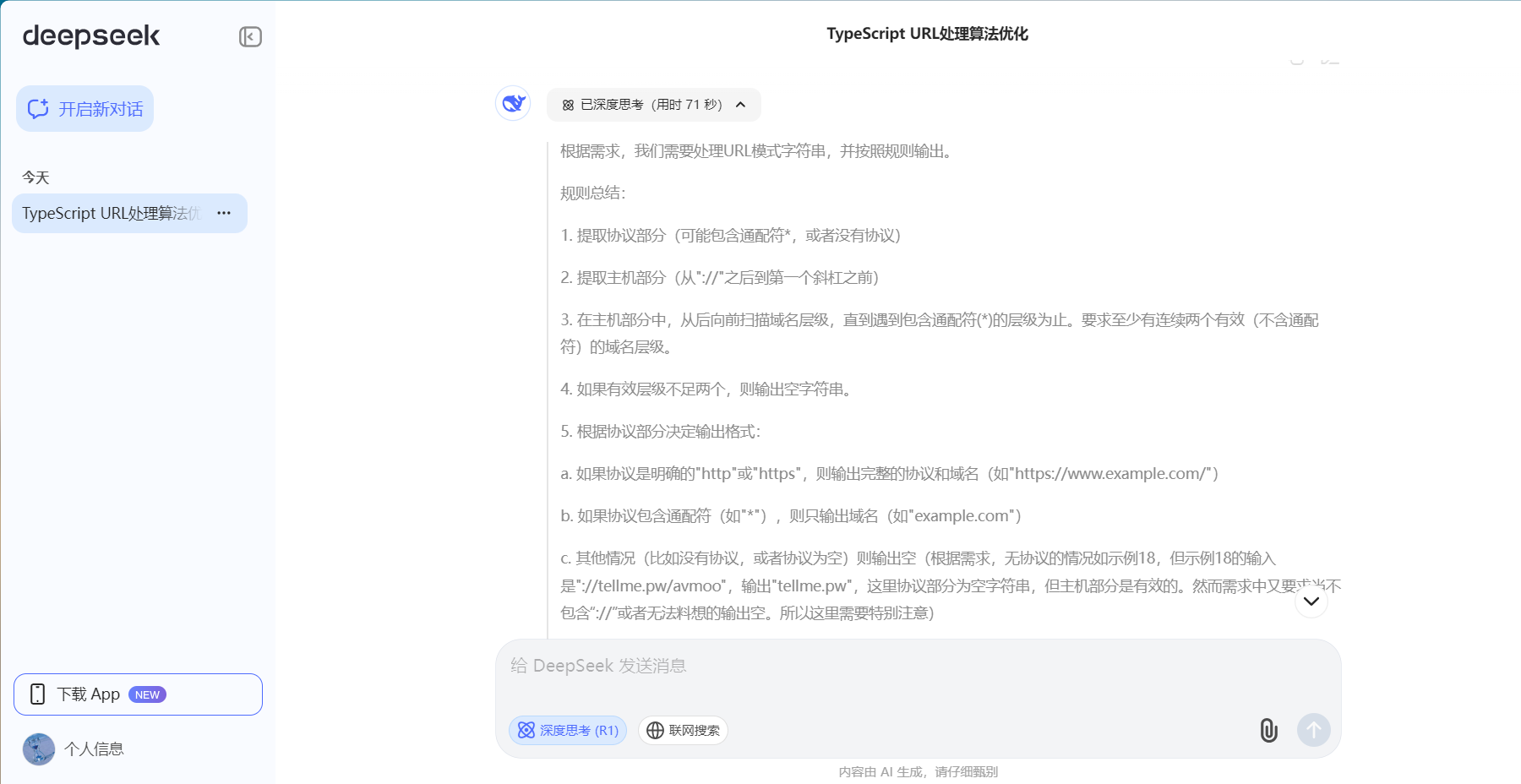Collapse the thinking section via the up chevron
This screenshot has height=784, width=1521.
pyautogui.click(x=741, y=105)
